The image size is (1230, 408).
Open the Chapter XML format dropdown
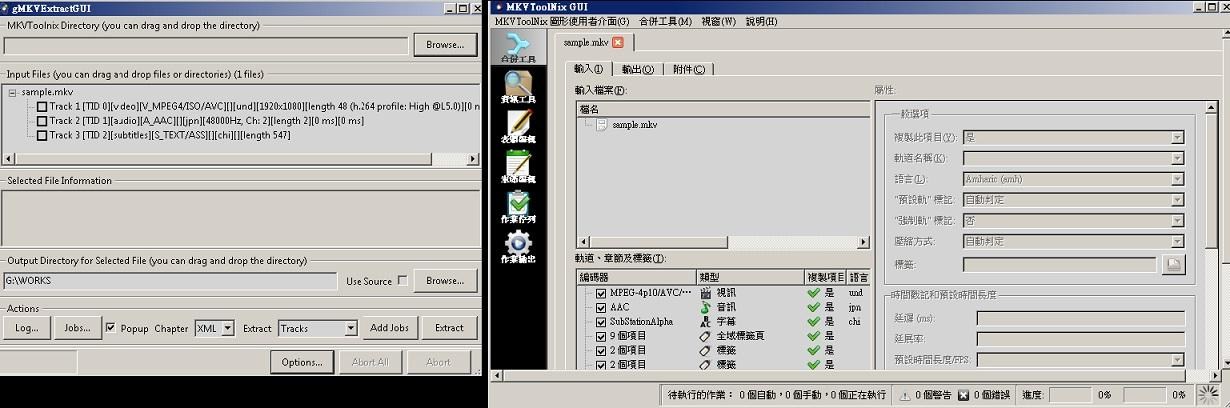228,328
